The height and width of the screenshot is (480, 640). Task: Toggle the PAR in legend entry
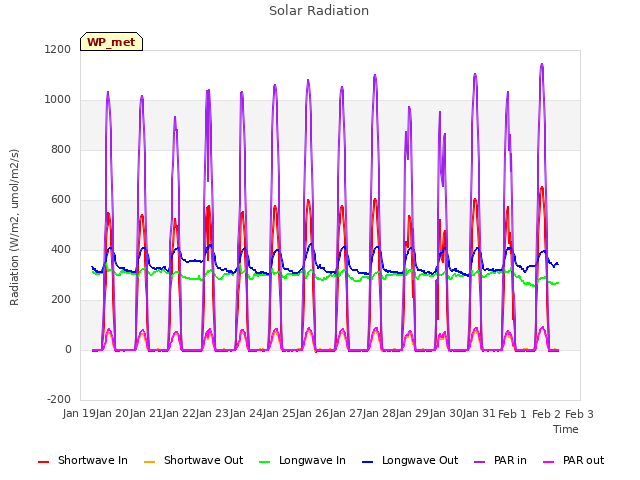[500, 460]
